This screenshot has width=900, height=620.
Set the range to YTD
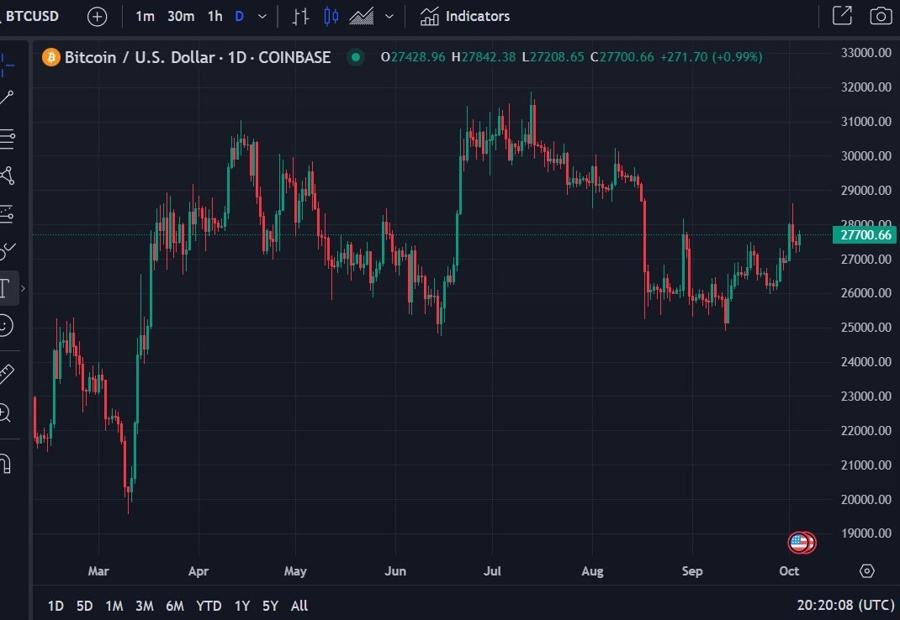pyautogui.click(x=208, y=606)
